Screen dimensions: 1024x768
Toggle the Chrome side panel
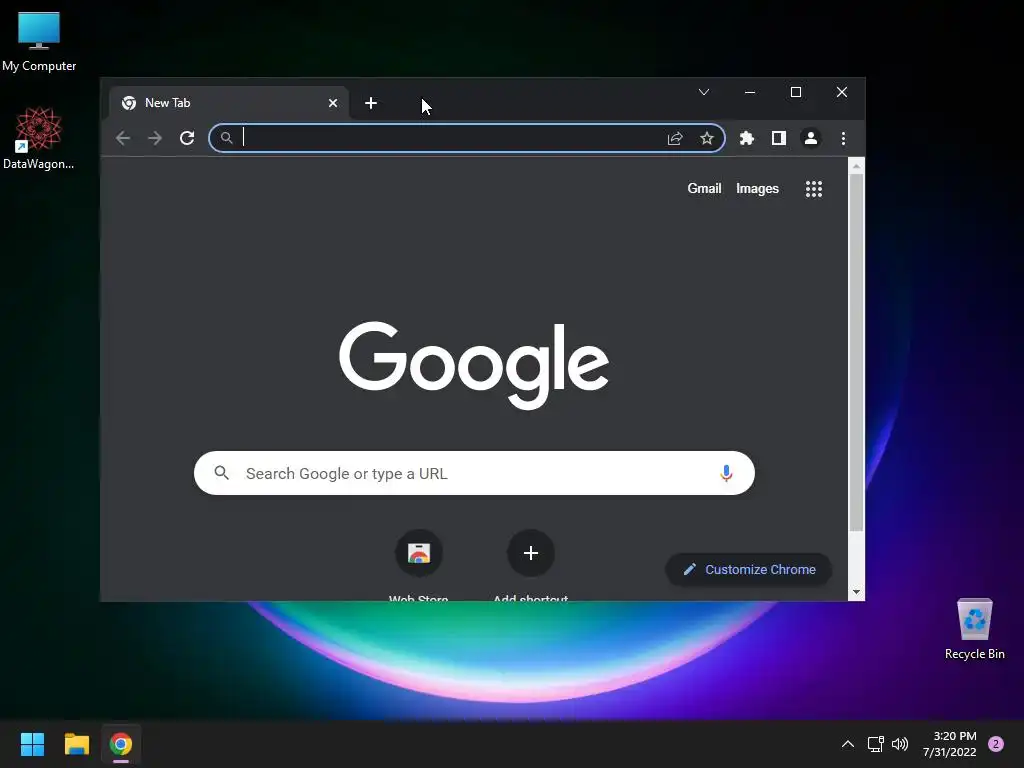click(778, 138)
